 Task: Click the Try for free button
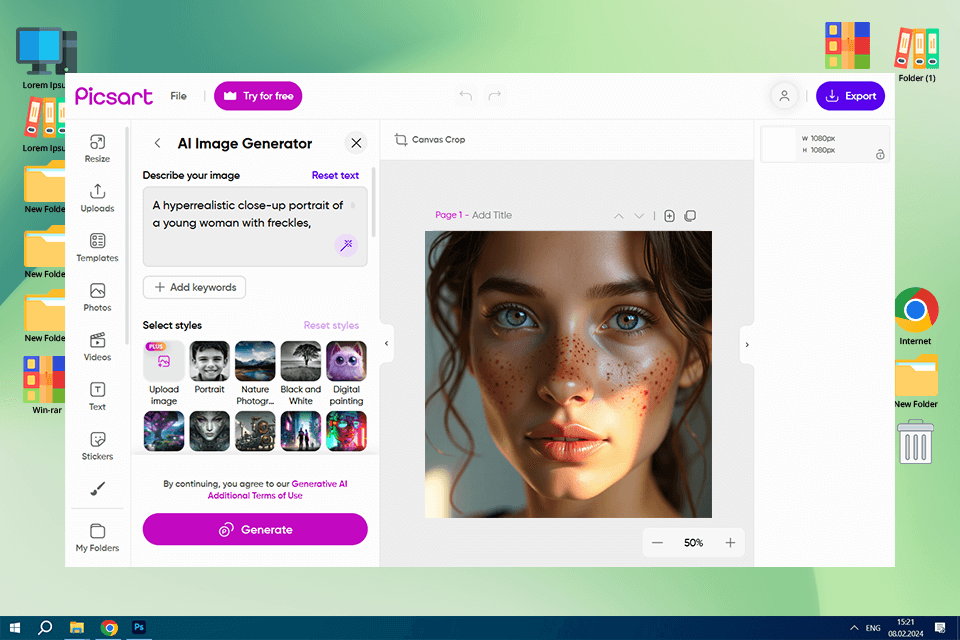(258, 96)
